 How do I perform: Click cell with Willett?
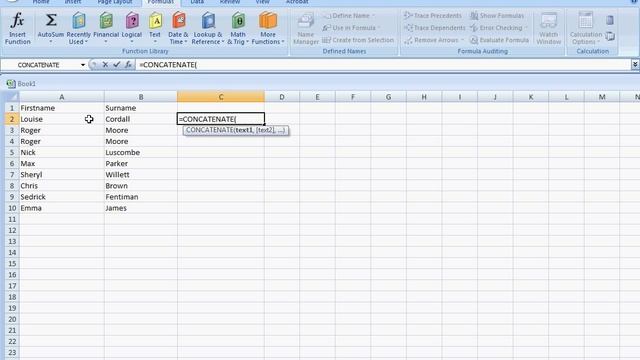coord(141,175)
